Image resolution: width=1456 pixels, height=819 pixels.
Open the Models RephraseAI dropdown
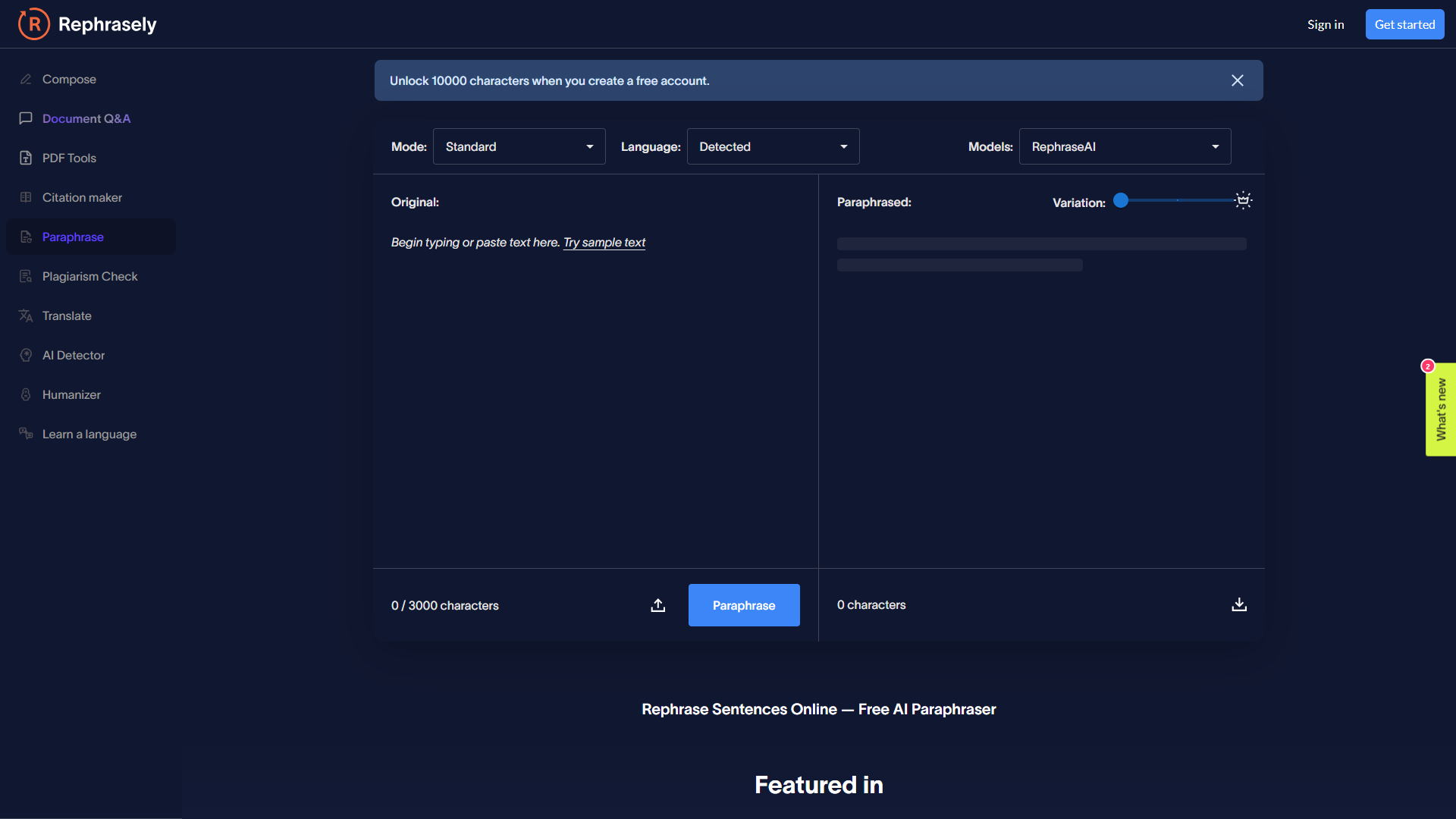coord(1125,146)
